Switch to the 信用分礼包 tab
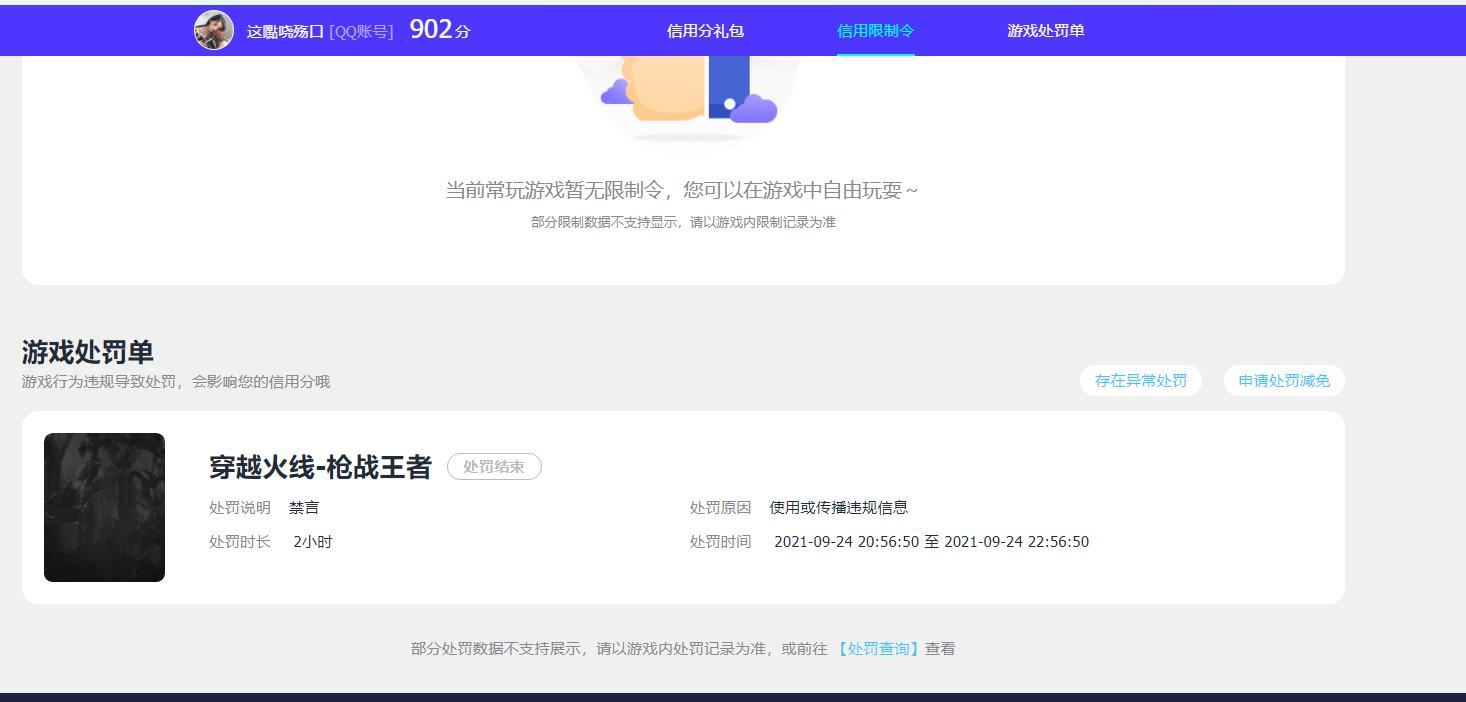This screenshot has height=702, width=1466. pyautogui.click(x=705, y=31)
